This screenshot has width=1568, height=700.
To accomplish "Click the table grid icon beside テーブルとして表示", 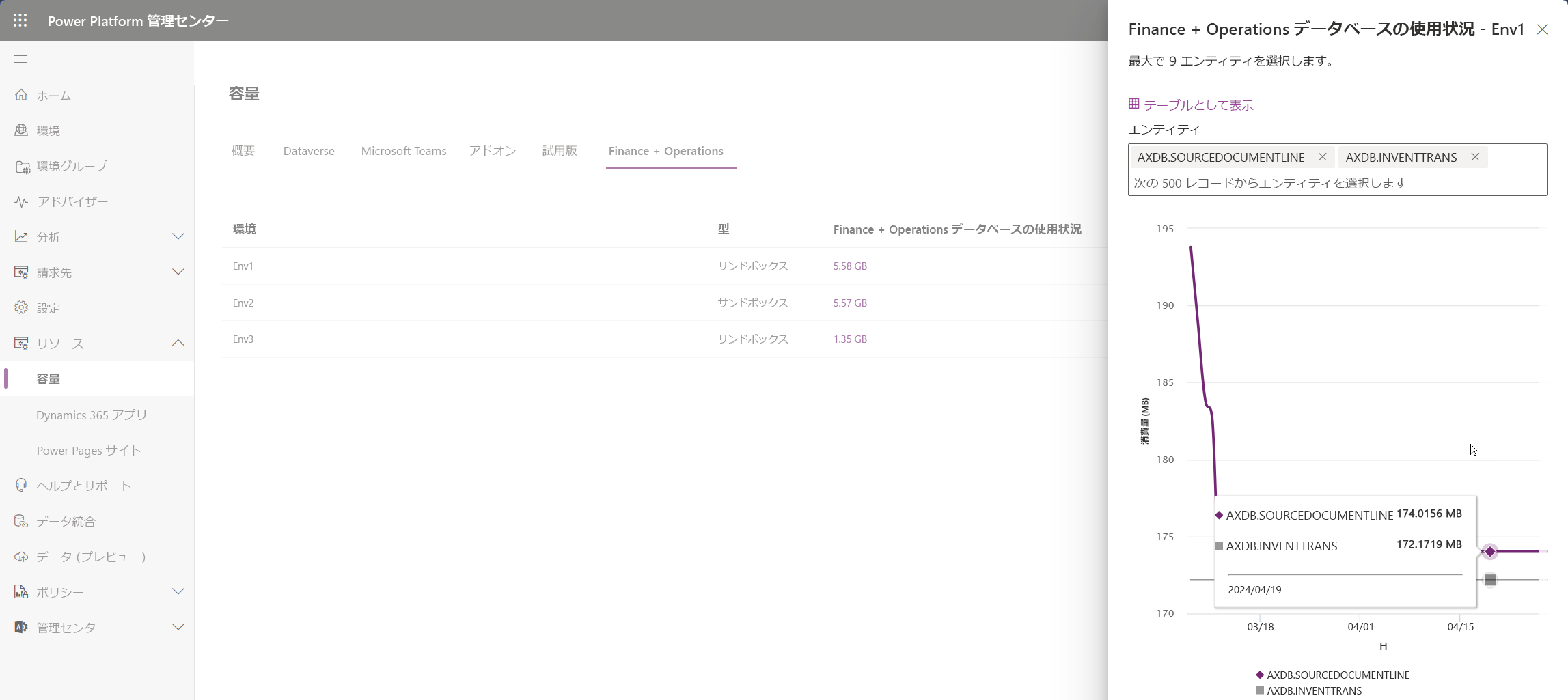I will tap(1134, 104).
